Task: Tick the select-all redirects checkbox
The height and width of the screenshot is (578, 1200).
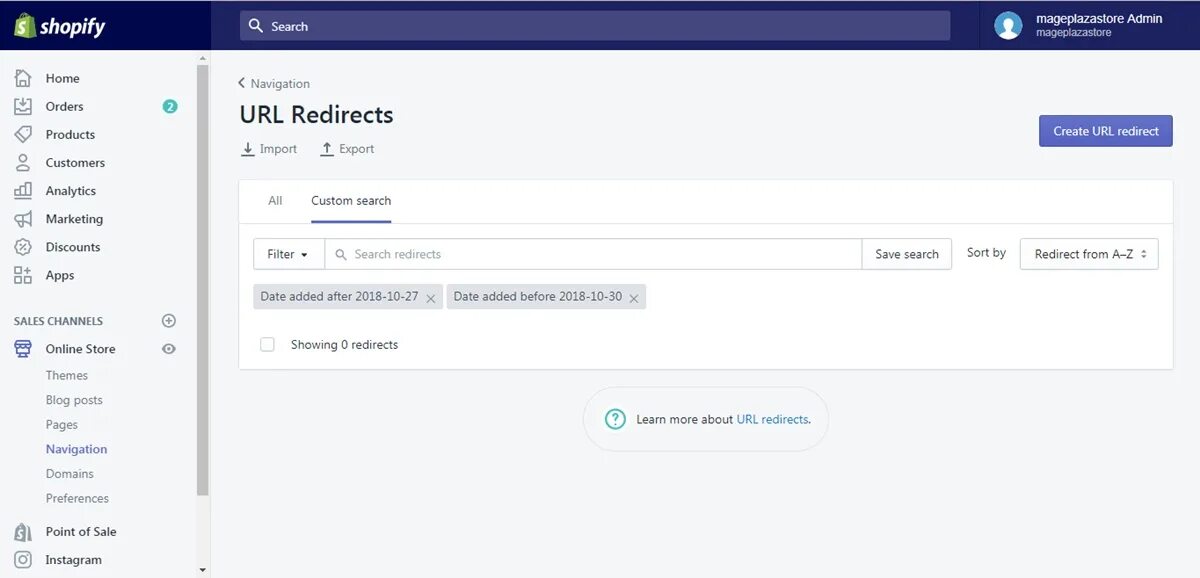Action: 267,344
